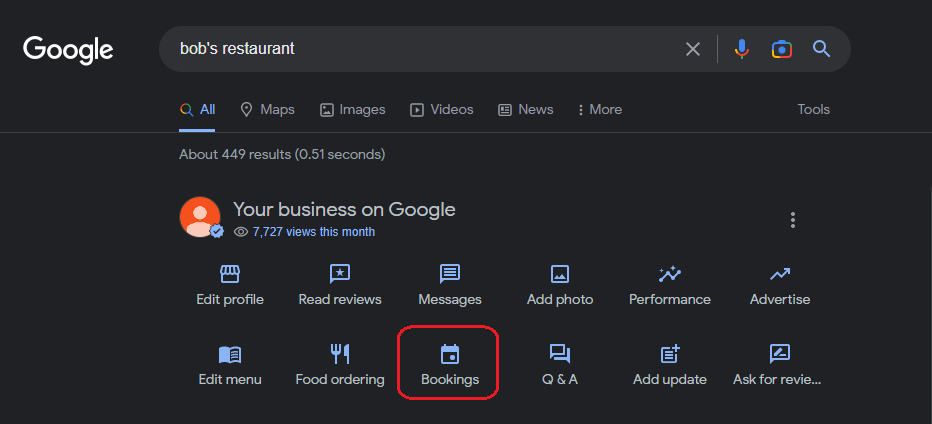The height and width of the screenshot is (424, 932).
Task: Open Food ordering fork icon
Action: click(x=339, y=354)
